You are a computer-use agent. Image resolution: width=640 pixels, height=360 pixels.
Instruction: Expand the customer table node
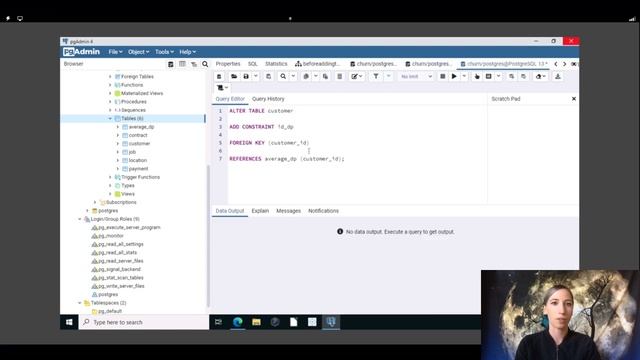point(118,144)
